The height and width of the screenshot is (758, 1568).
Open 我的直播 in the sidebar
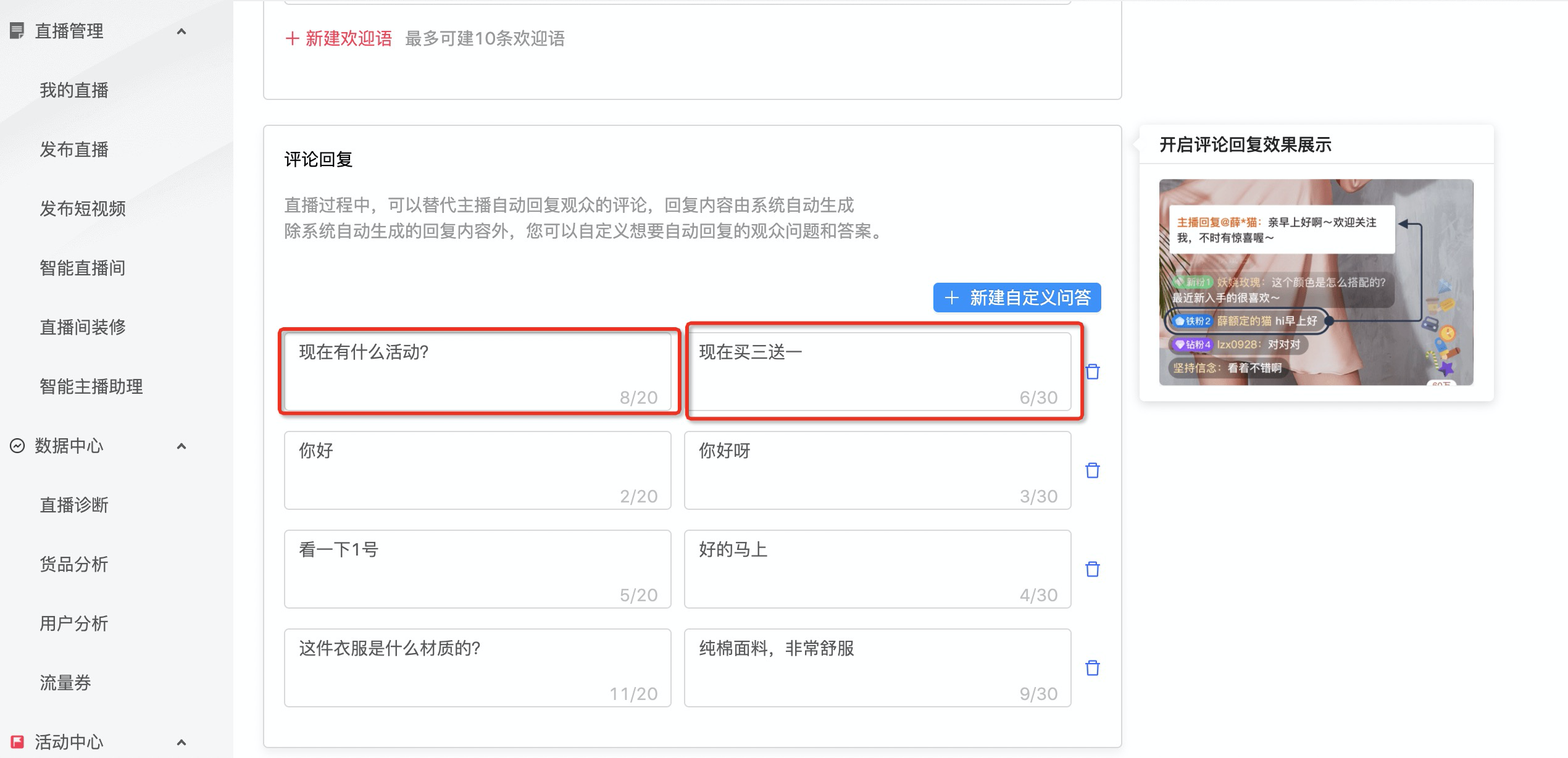click(x=74, y=90)
